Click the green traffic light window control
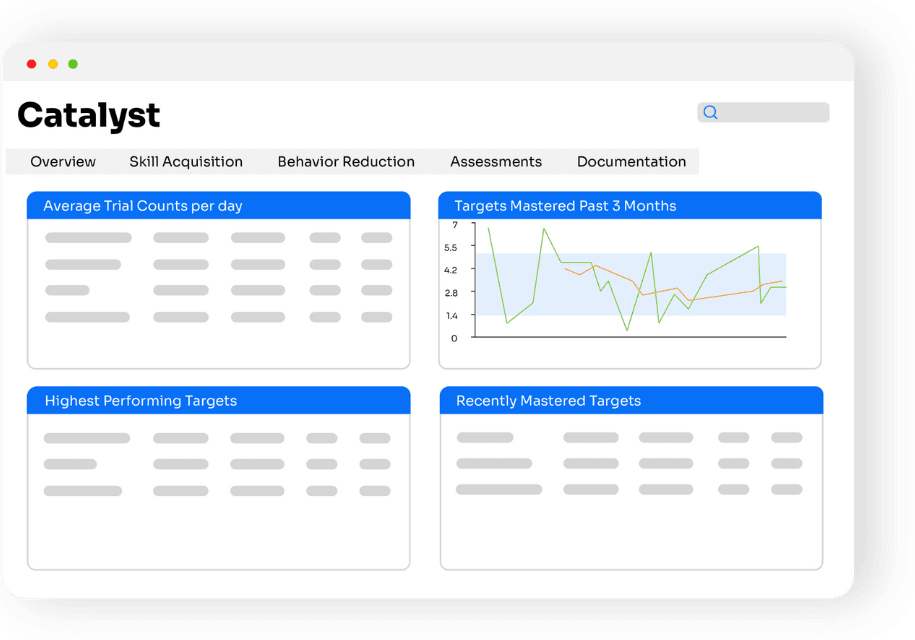The height and width of the screenshot is (640, 915). click(72, 62)
